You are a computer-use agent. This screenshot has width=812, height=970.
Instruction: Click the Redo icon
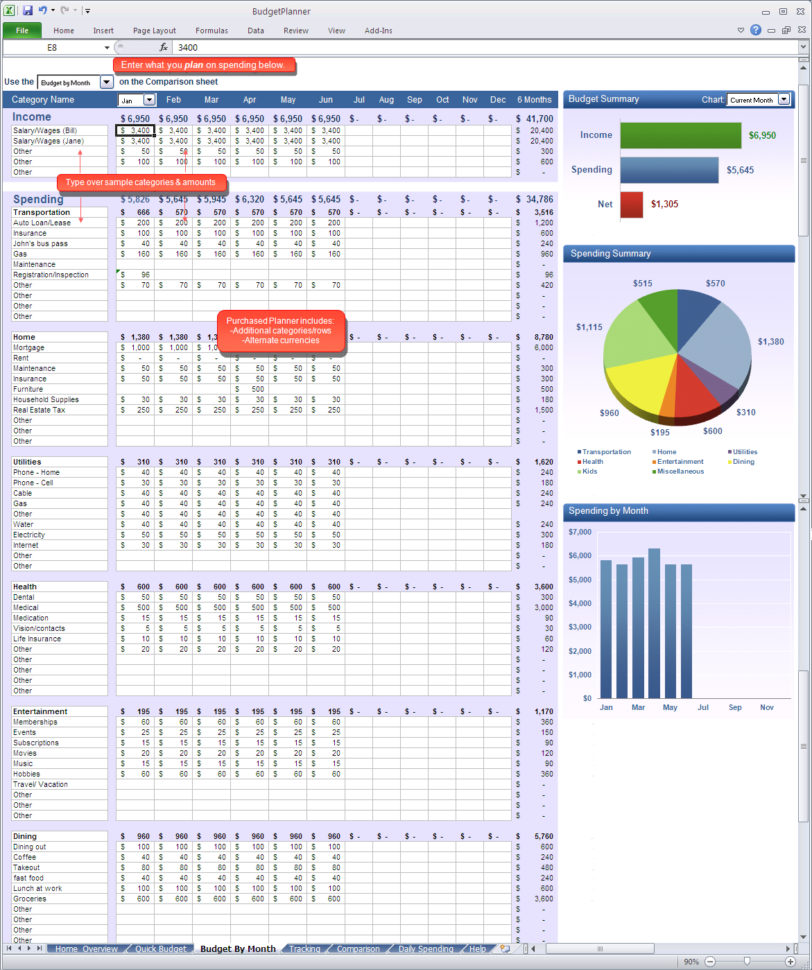pyautogui.click(x=63, y=9)
